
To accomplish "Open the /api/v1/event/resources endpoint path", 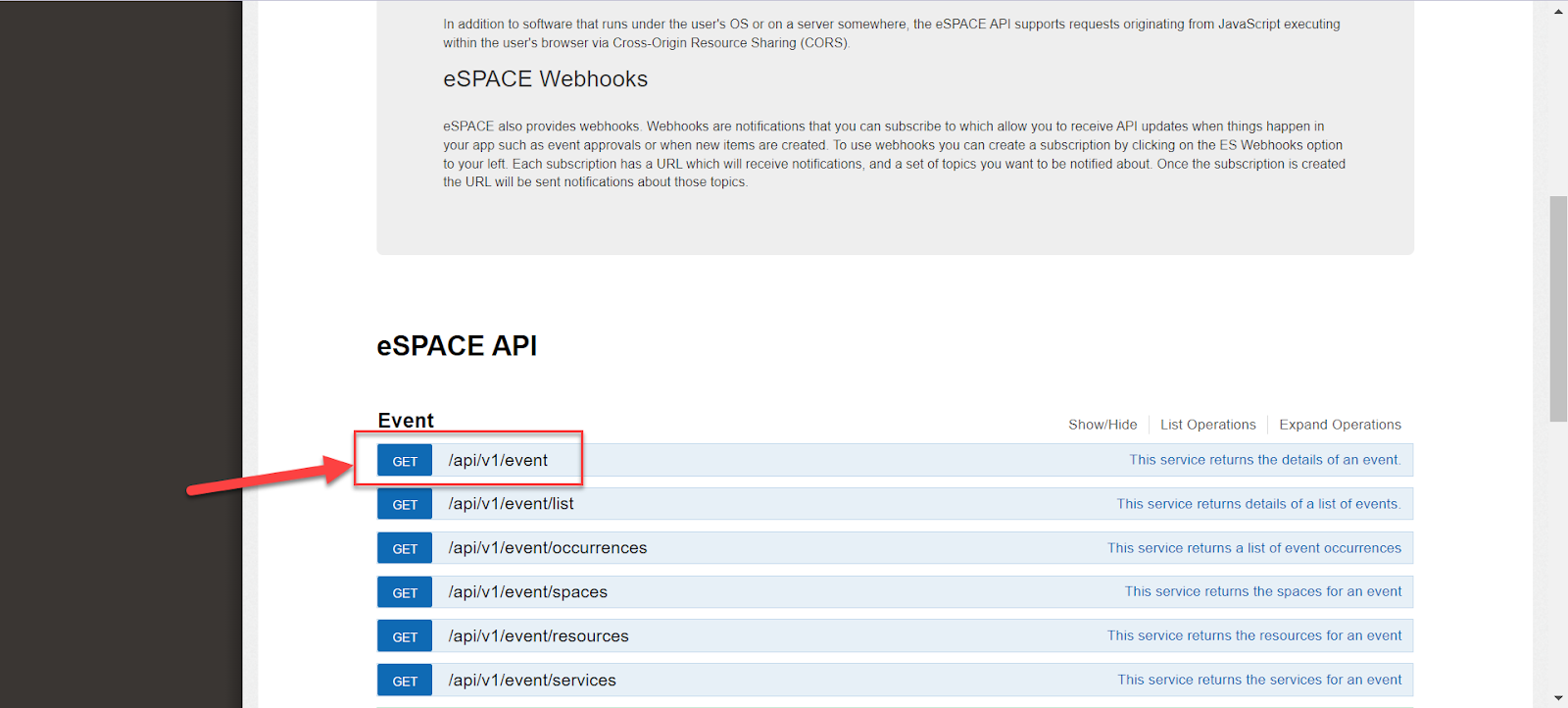I will (x=538, y=636).
